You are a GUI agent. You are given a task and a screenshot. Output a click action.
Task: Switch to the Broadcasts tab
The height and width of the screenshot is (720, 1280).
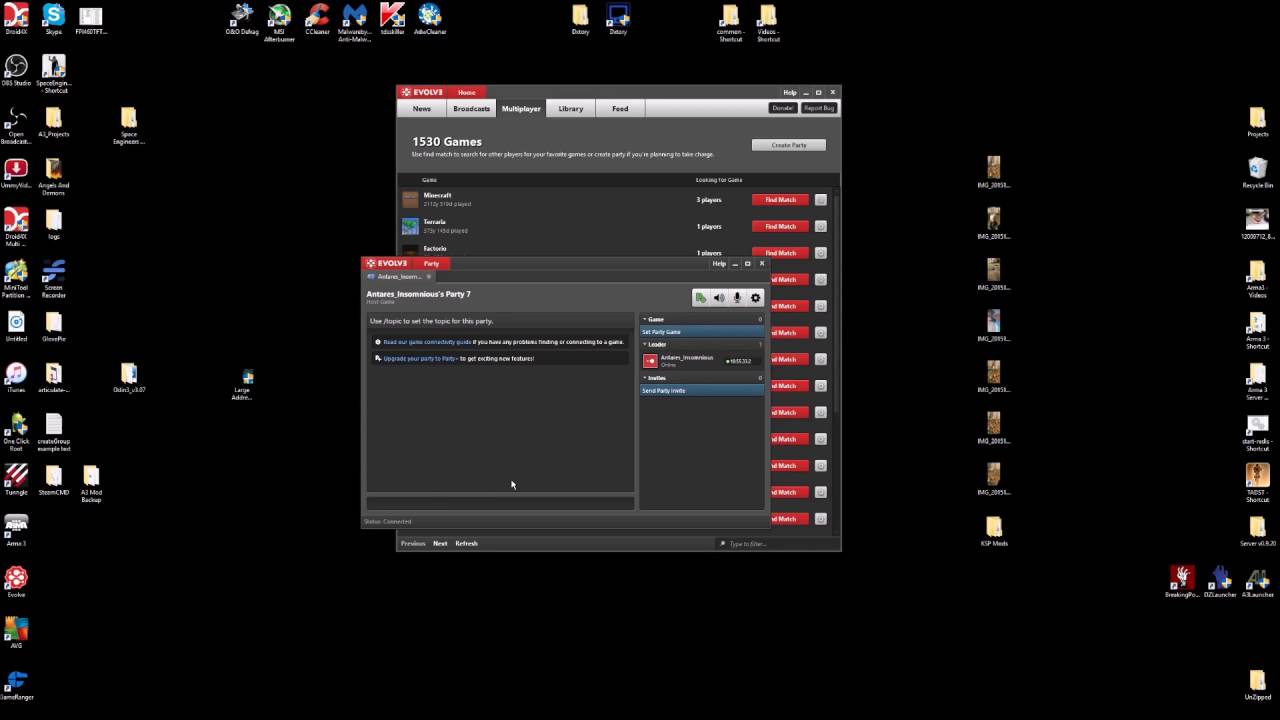click(x=471, y=108)
